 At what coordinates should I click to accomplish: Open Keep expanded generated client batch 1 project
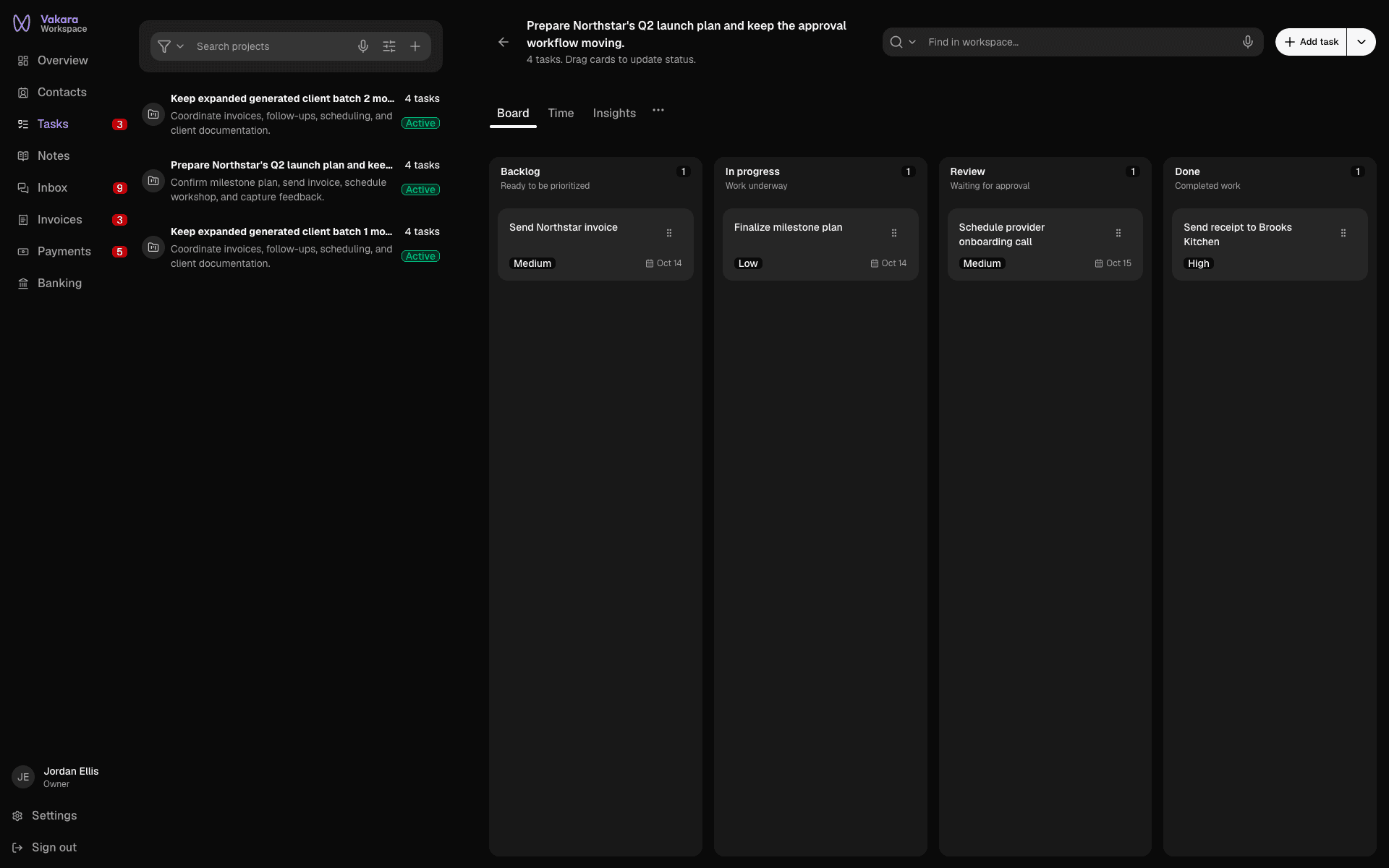click(291, 247)
